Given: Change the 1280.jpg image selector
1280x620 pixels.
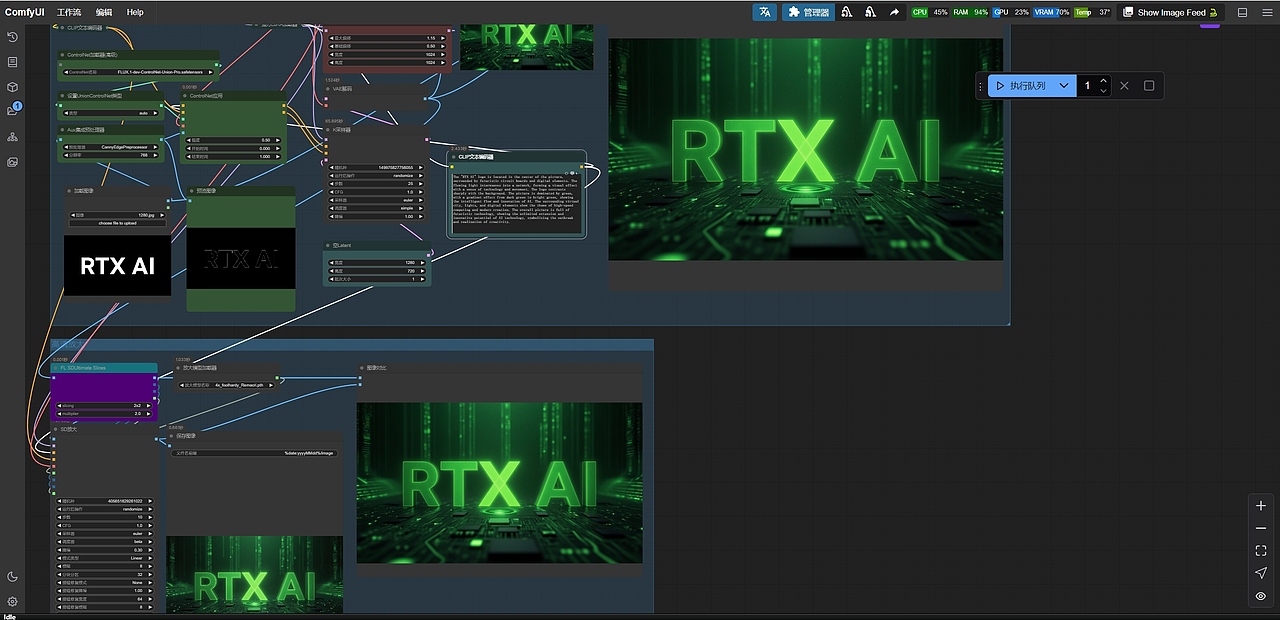Looking at the screenshot, I should pyautogui.click(x=118, y=215).
